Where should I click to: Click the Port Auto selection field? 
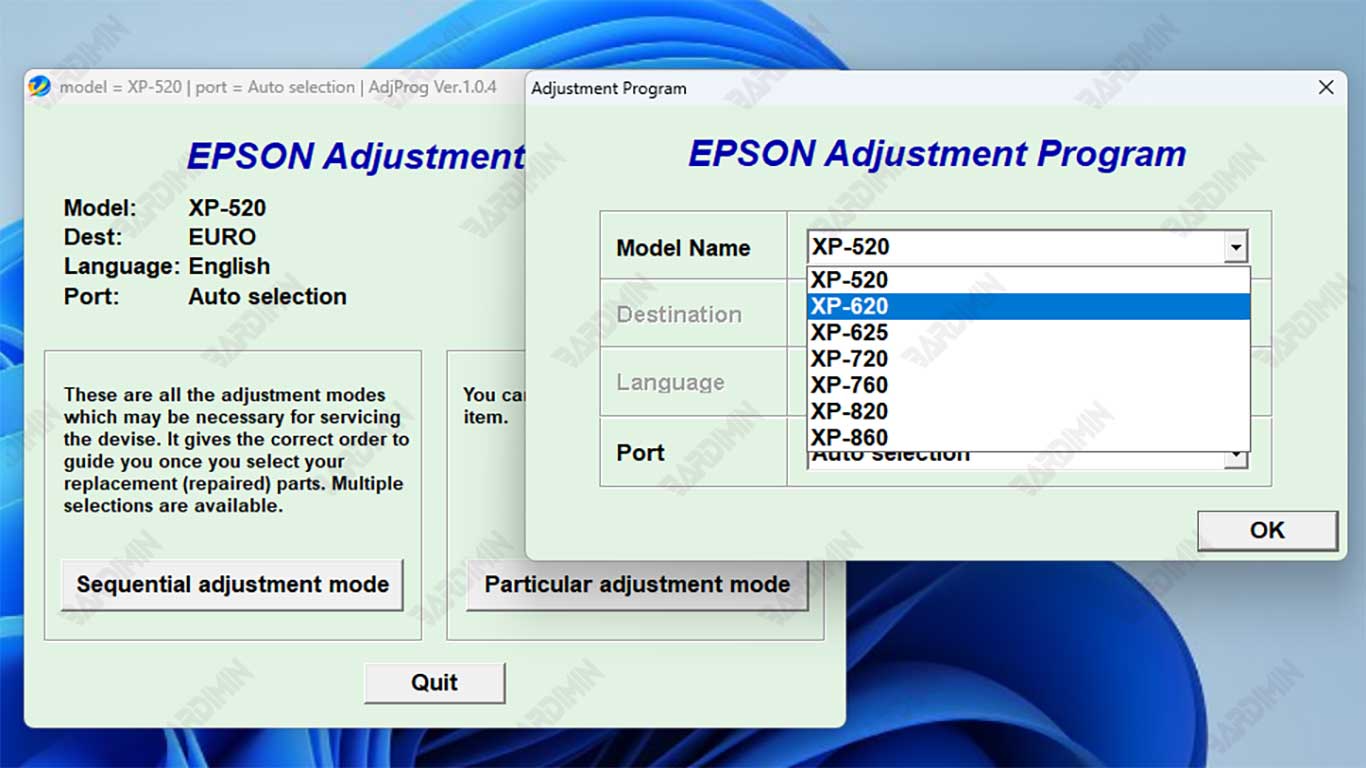[x=1015, y=460]
